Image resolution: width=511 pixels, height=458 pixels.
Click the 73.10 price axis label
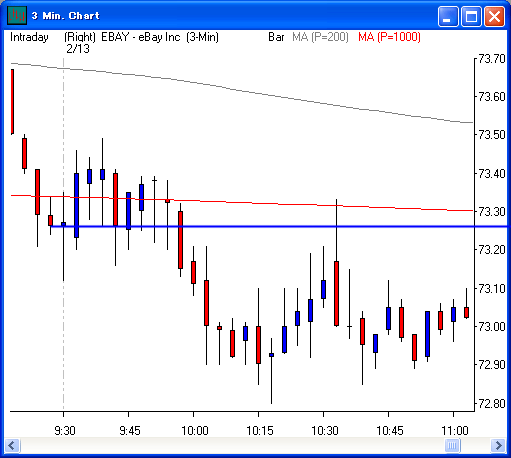click(492, 288)
